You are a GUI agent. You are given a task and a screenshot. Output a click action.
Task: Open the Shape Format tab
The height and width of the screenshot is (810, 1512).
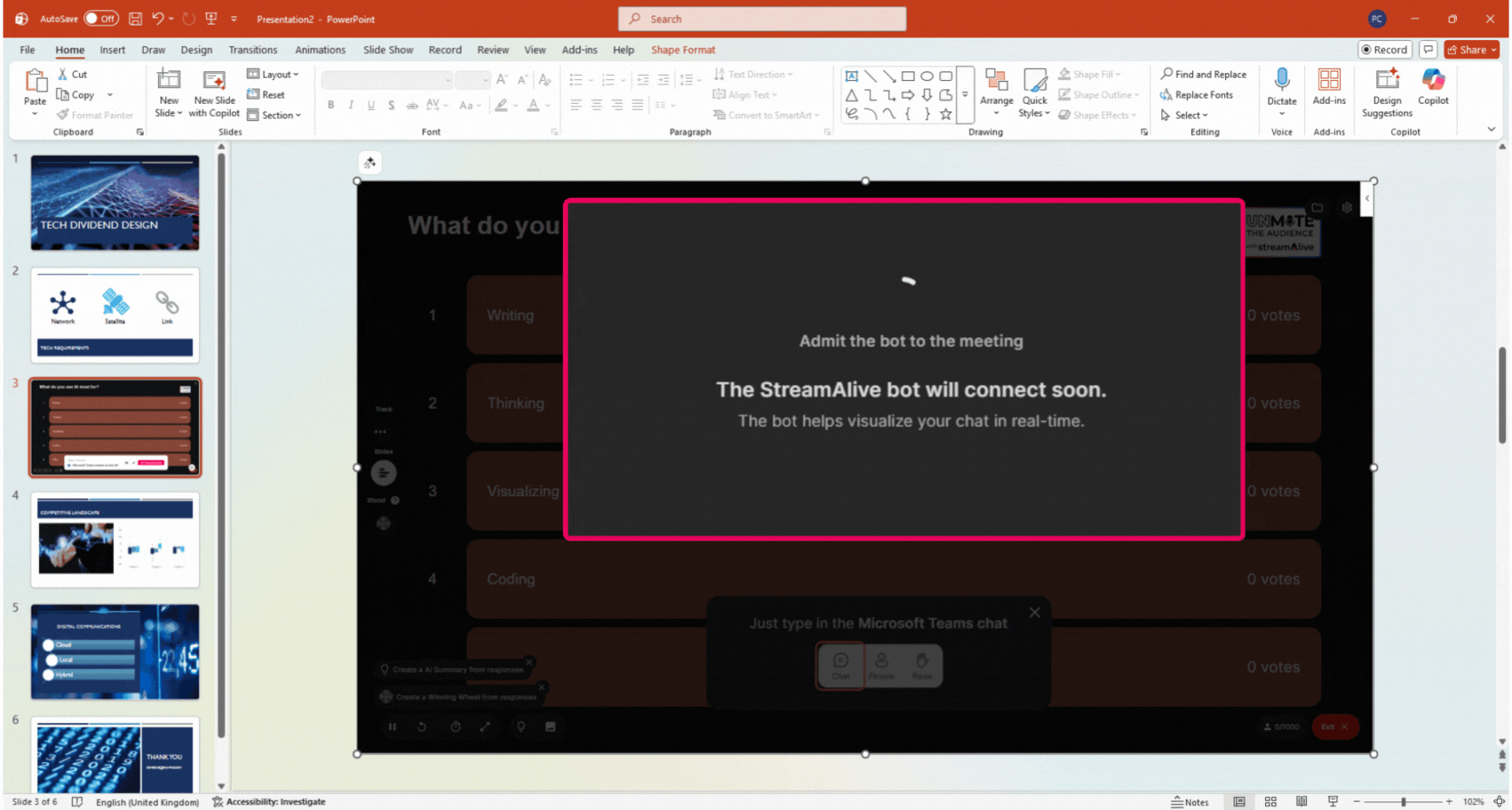coord(683,49)
